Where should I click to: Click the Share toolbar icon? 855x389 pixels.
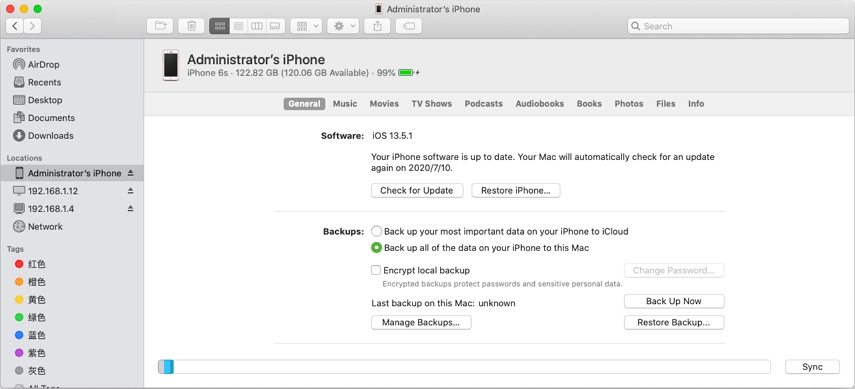(x=377, y=26)
